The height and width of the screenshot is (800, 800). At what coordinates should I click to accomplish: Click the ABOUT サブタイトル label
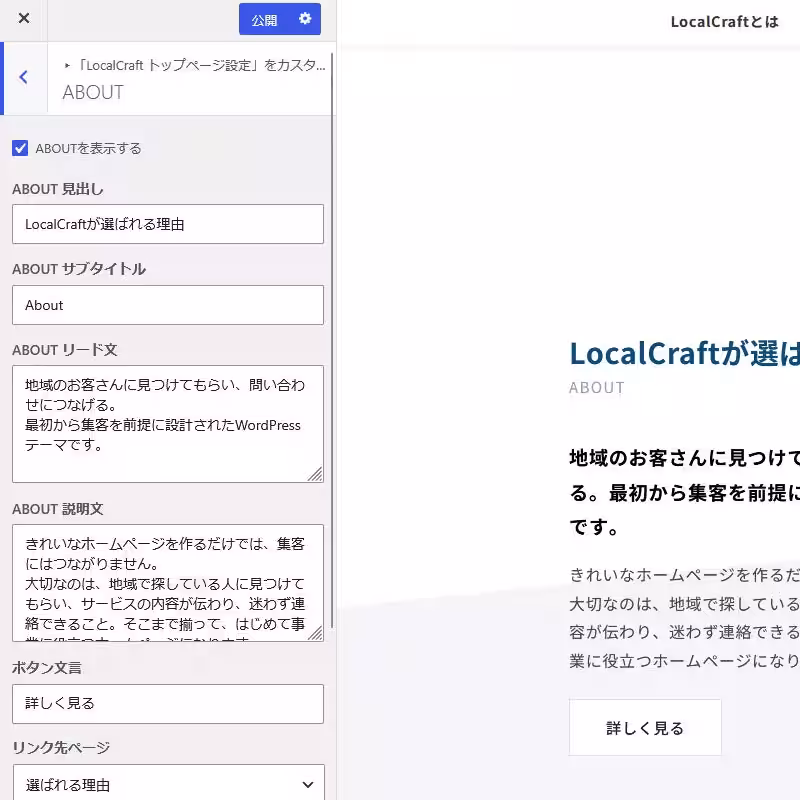pyautogui.click(x=79, y=269)
